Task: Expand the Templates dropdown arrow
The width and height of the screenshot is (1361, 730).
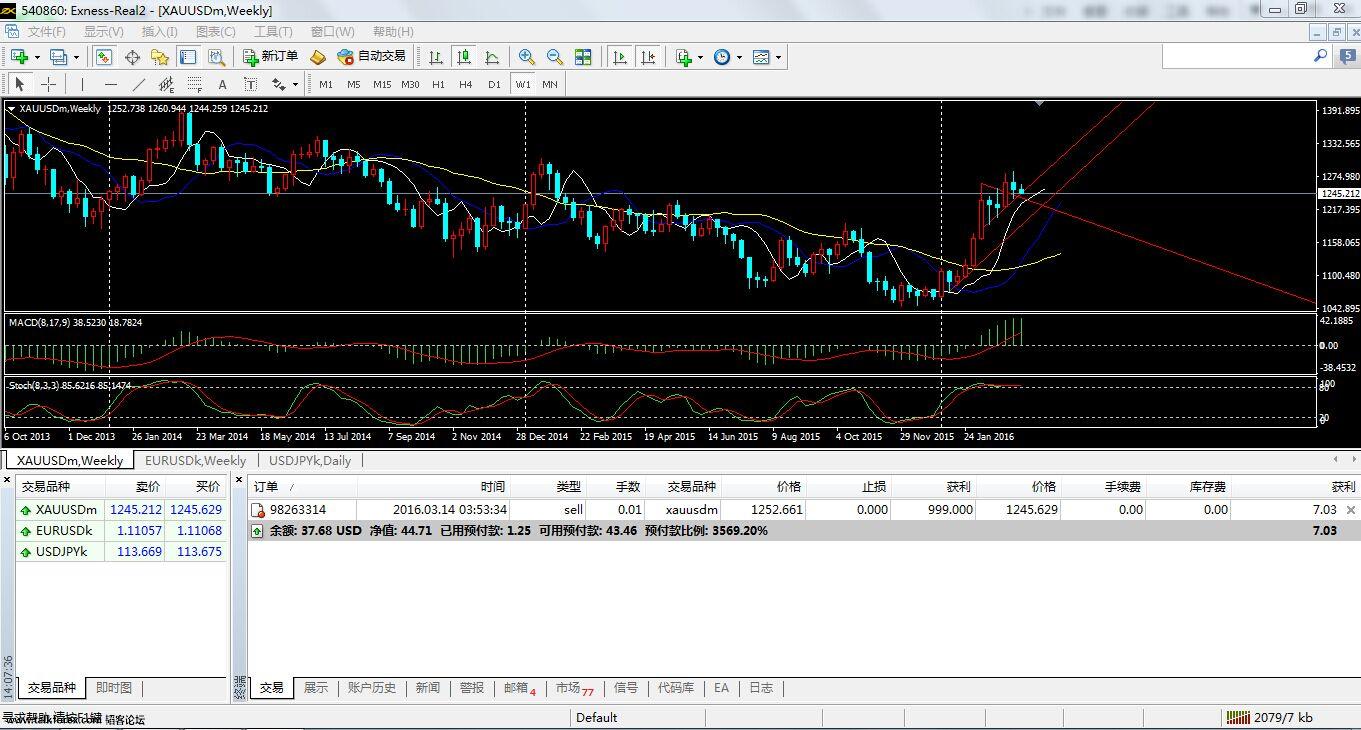Action: coord(778,57)
